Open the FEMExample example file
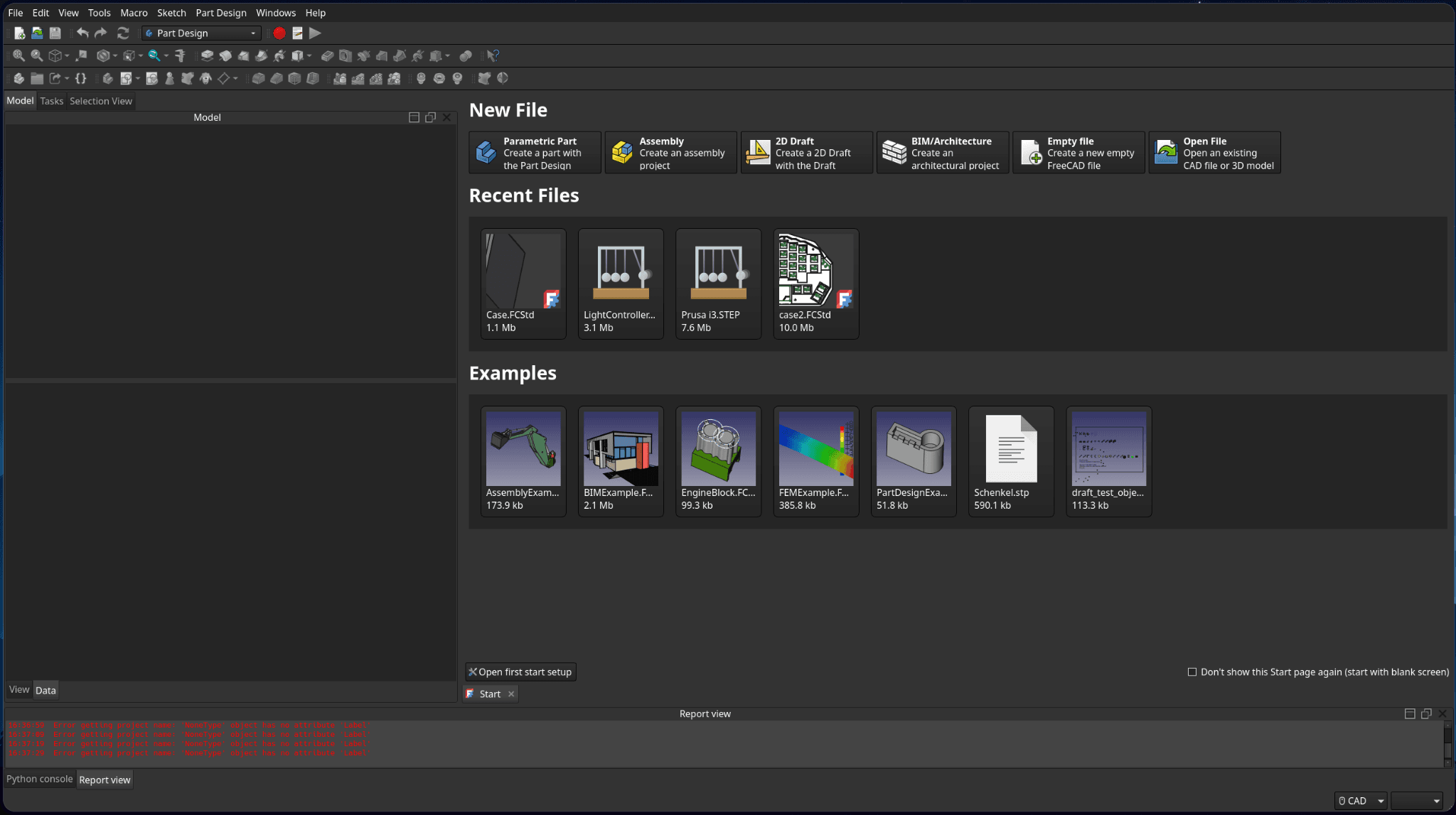1456x815 pixels. (x=815, y=461)
